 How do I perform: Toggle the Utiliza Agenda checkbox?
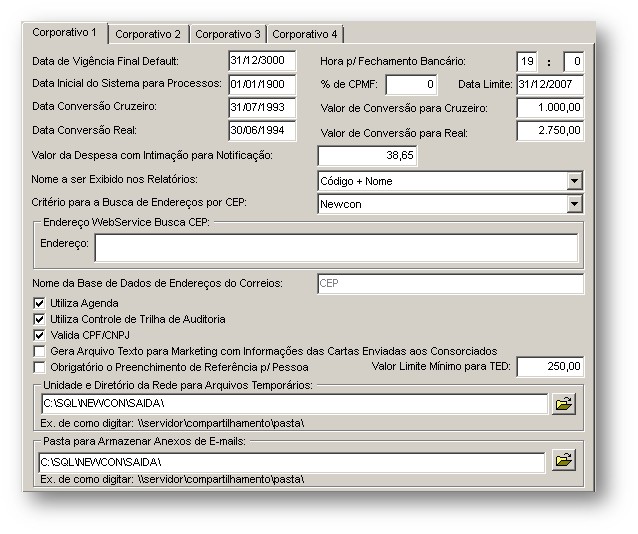pos(39,303)
